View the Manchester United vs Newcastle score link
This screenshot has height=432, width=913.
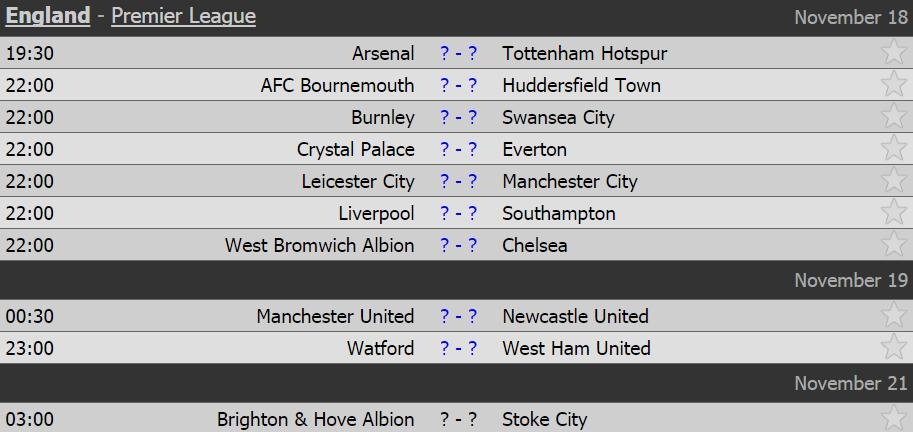coord(459,316)
